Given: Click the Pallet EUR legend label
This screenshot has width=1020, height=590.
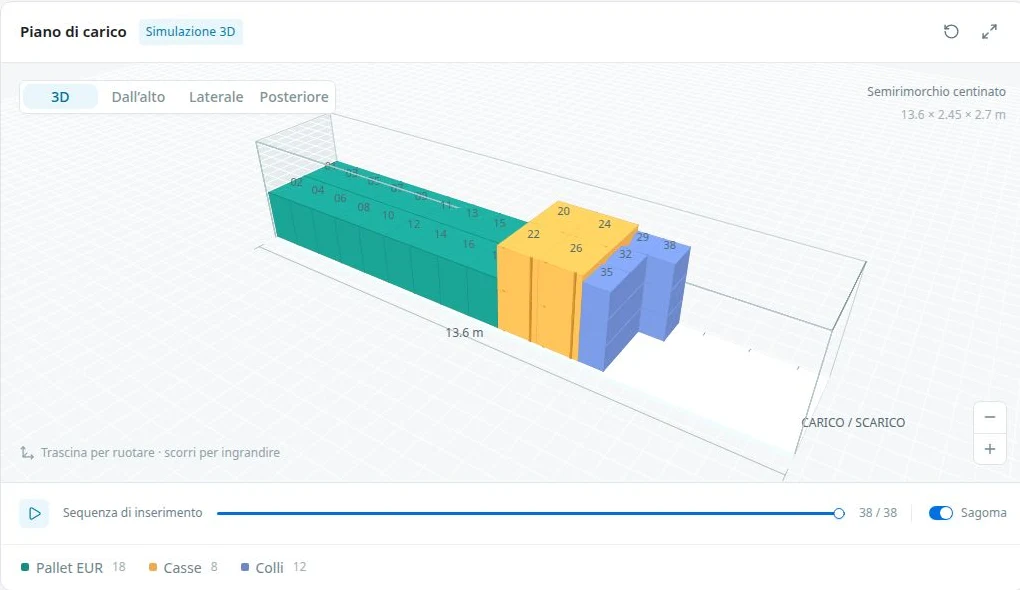Looking at the screenshot, I should (x=70, y=568).
